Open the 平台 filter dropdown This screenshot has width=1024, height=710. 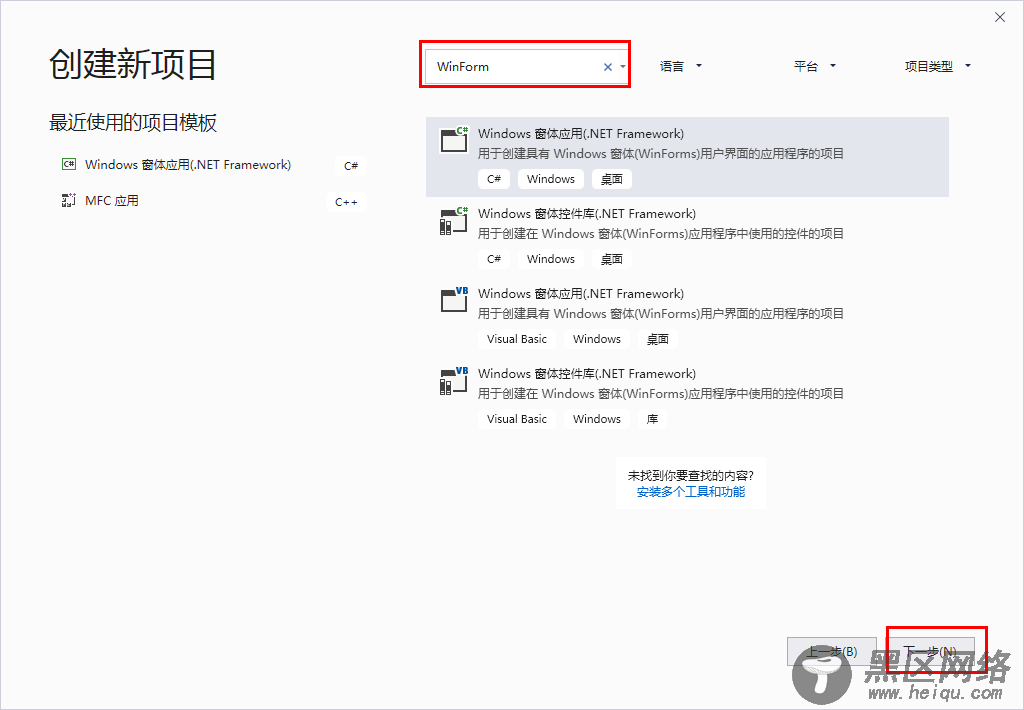(814, 66)
